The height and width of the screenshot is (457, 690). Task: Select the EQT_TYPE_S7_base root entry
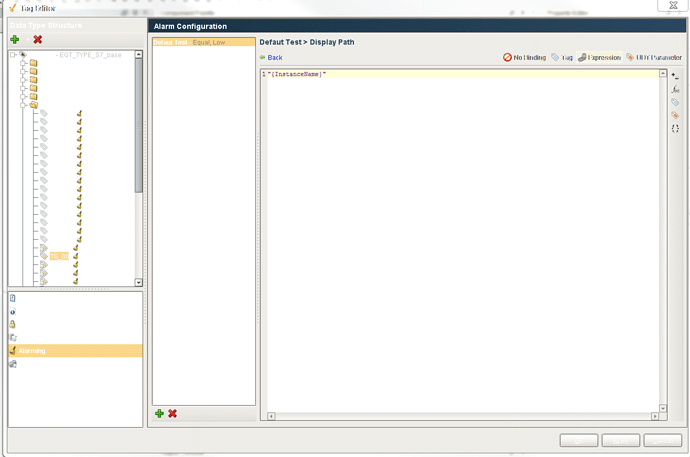[x=90, y=55]
